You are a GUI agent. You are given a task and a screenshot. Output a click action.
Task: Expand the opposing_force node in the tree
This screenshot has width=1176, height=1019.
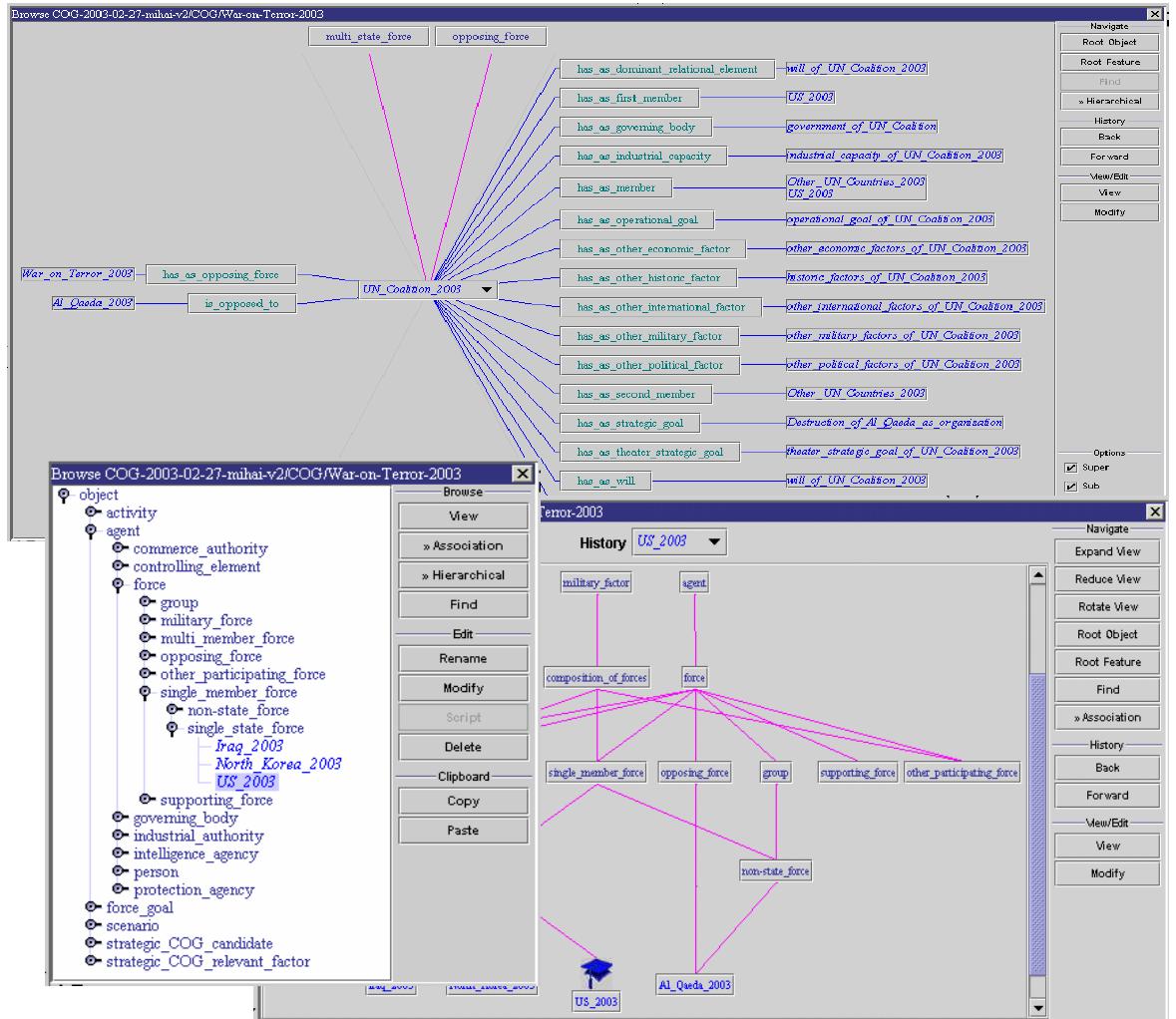pyautogui.click(x=146, y=656)
